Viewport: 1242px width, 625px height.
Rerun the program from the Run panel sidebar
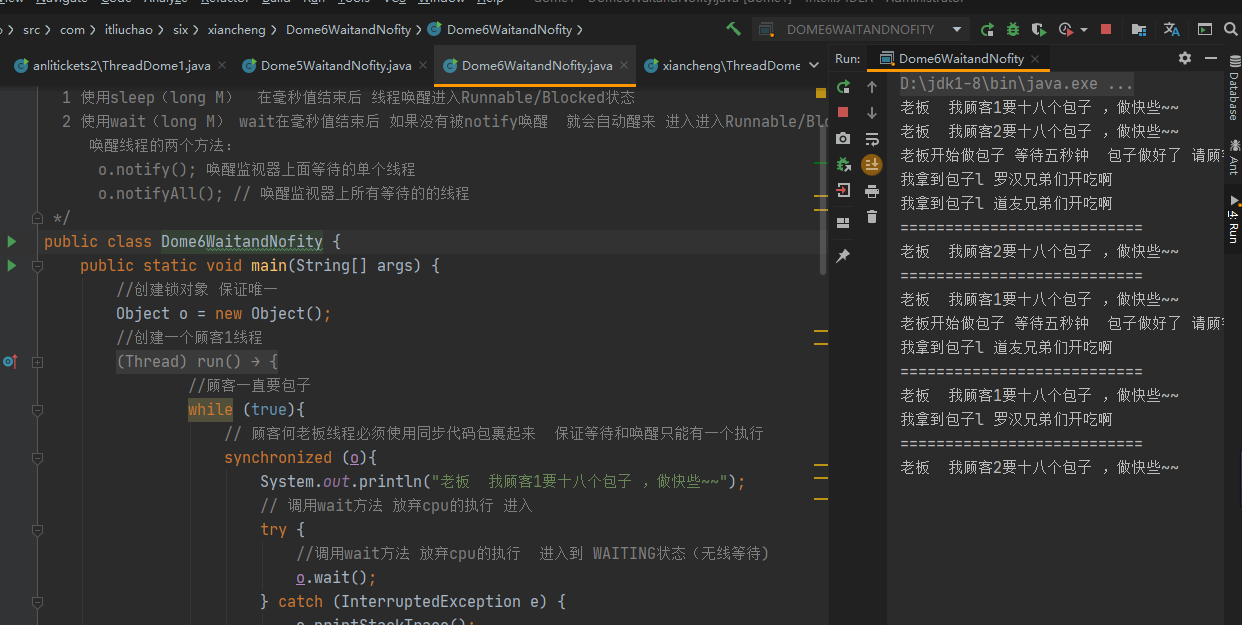click(x=843, y=87)
